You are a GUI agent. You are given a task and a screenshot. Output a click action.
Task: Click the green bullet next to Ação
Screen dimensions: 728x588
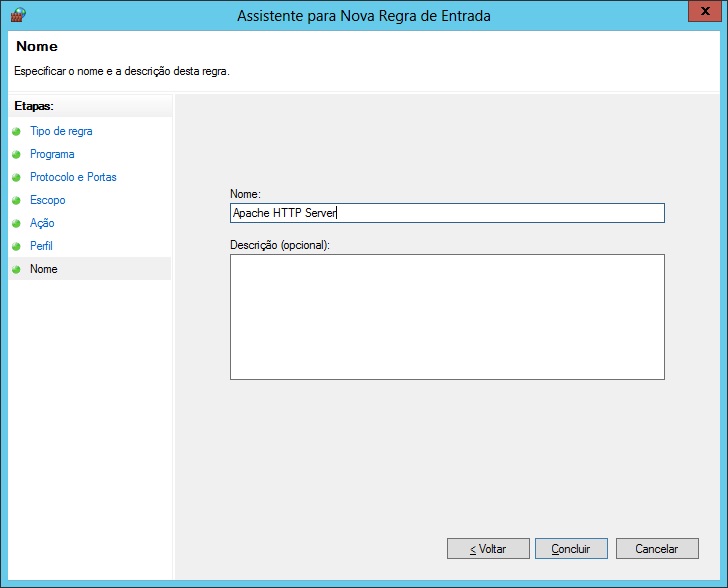[16, 224]
